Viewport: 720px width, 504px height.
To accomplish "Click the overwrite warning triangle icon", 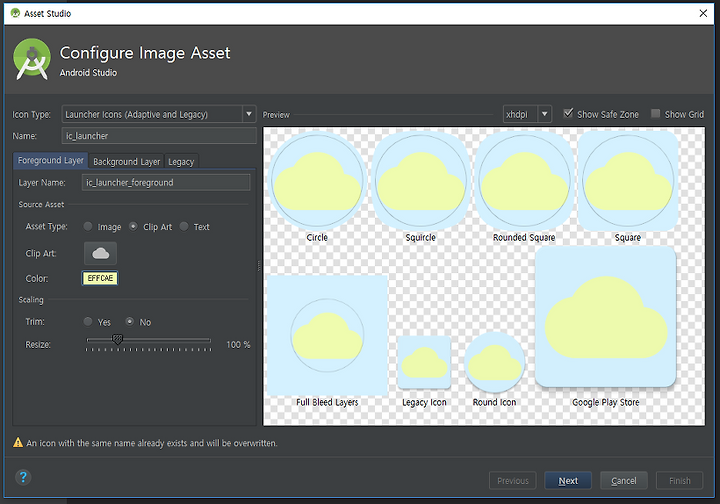I will [x=18, y=442].
